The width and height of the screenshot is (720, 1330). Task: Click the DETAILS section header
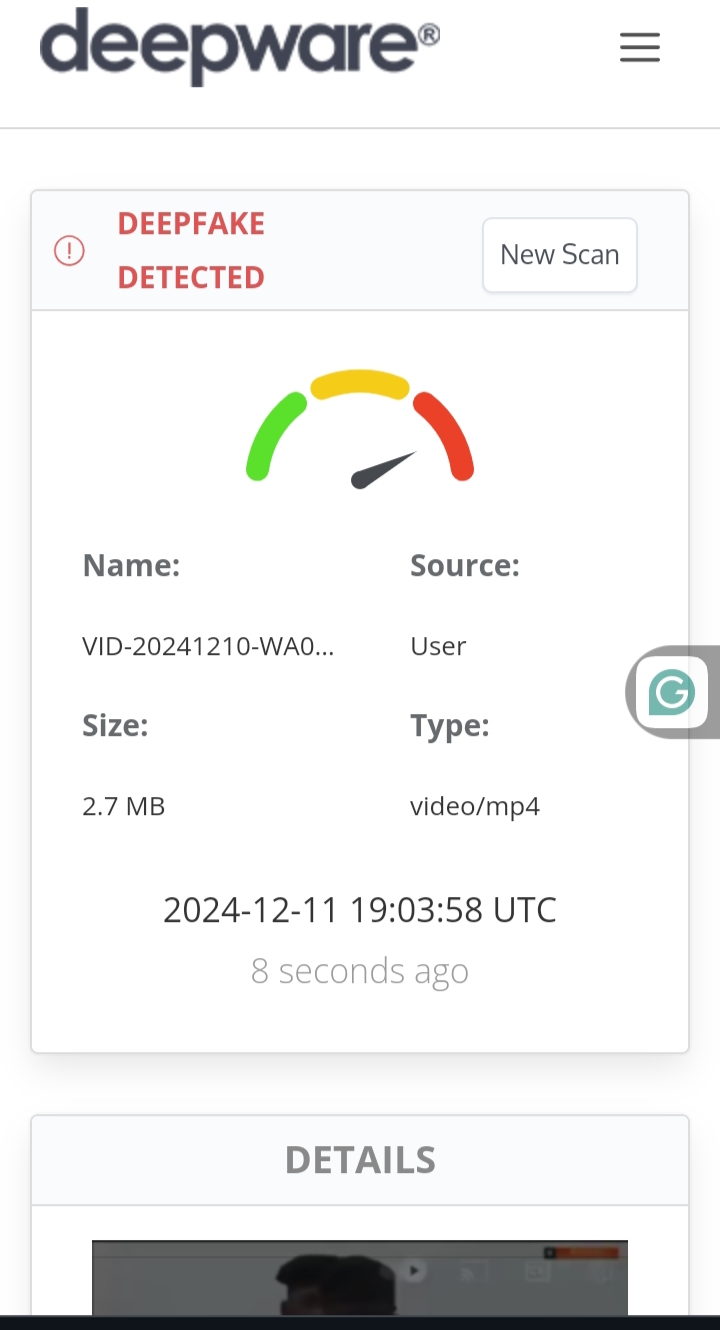[x=360, y=1160]
